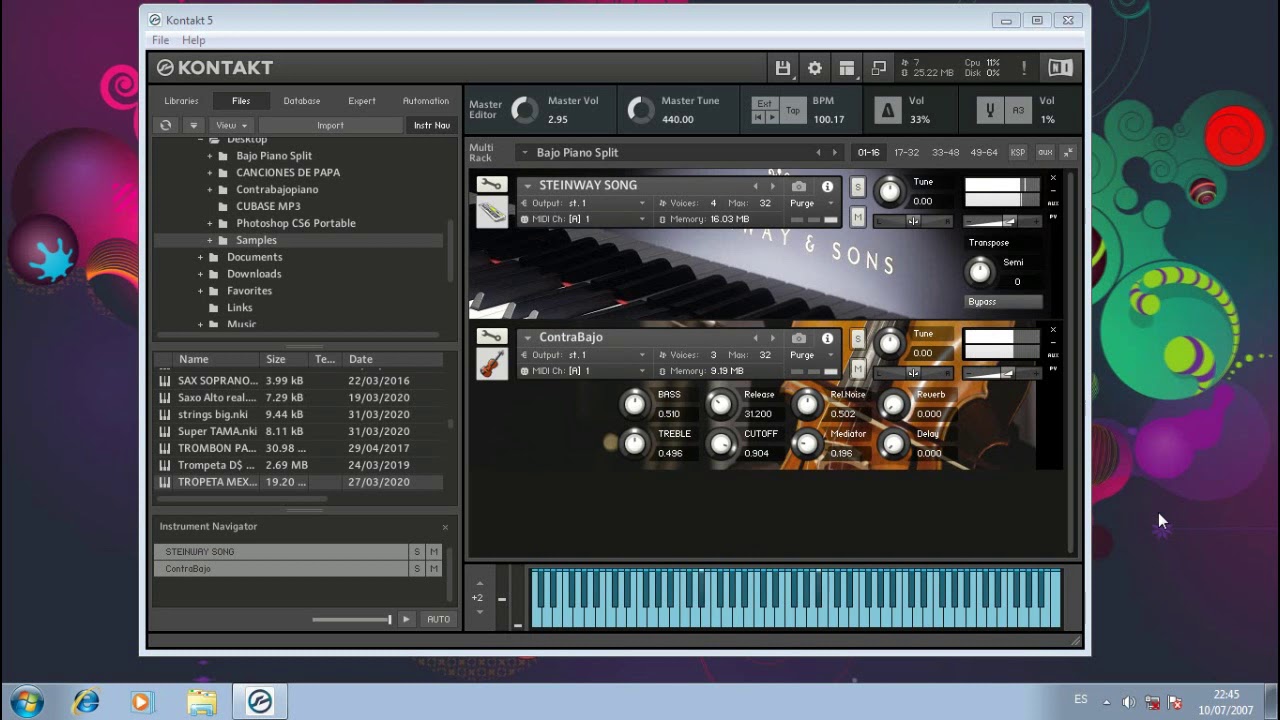The width and height of the screenshot is (1280, 720).
Task: Mute ContraBajo in Instrument Navigator
Action: tap(434, 569)
